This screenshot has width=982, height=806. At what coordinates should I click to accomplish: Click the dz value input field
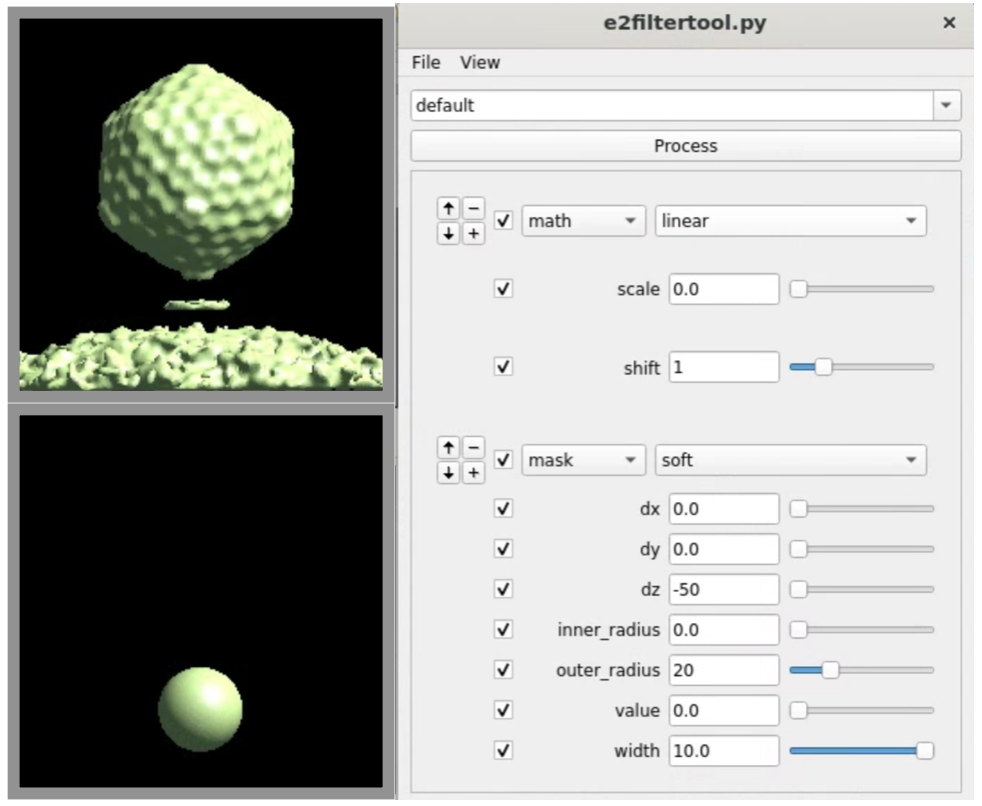(x=724, y=590)
